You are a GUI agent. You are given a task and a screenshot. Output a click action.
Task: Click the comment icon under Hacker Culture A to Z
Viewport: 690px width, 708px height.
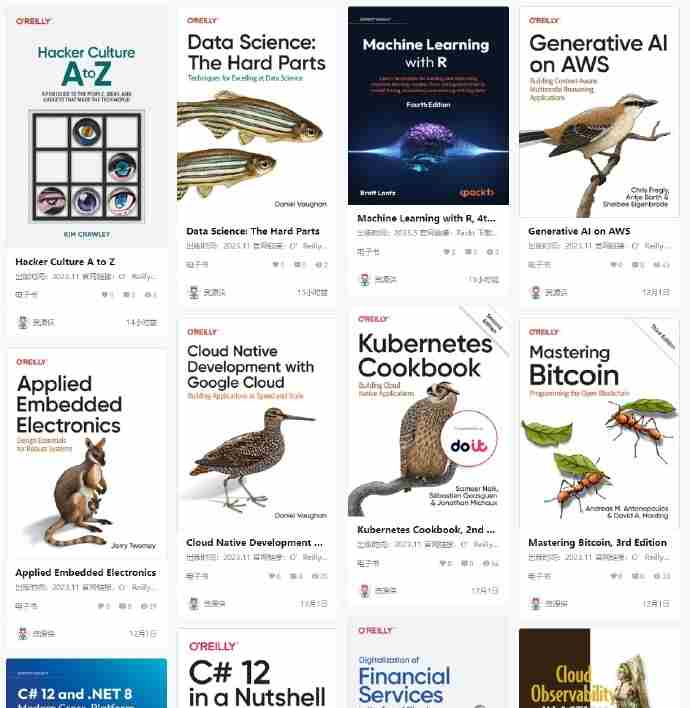point(126,295)
